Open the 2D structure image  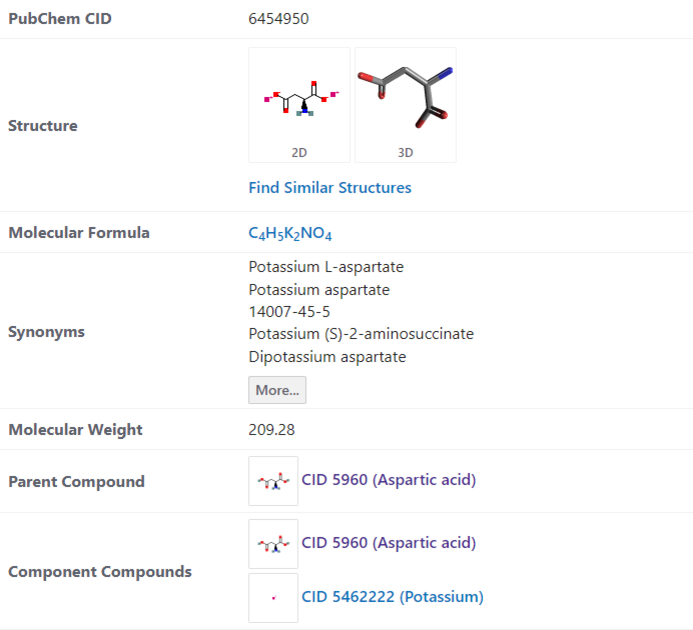(299, 98)
